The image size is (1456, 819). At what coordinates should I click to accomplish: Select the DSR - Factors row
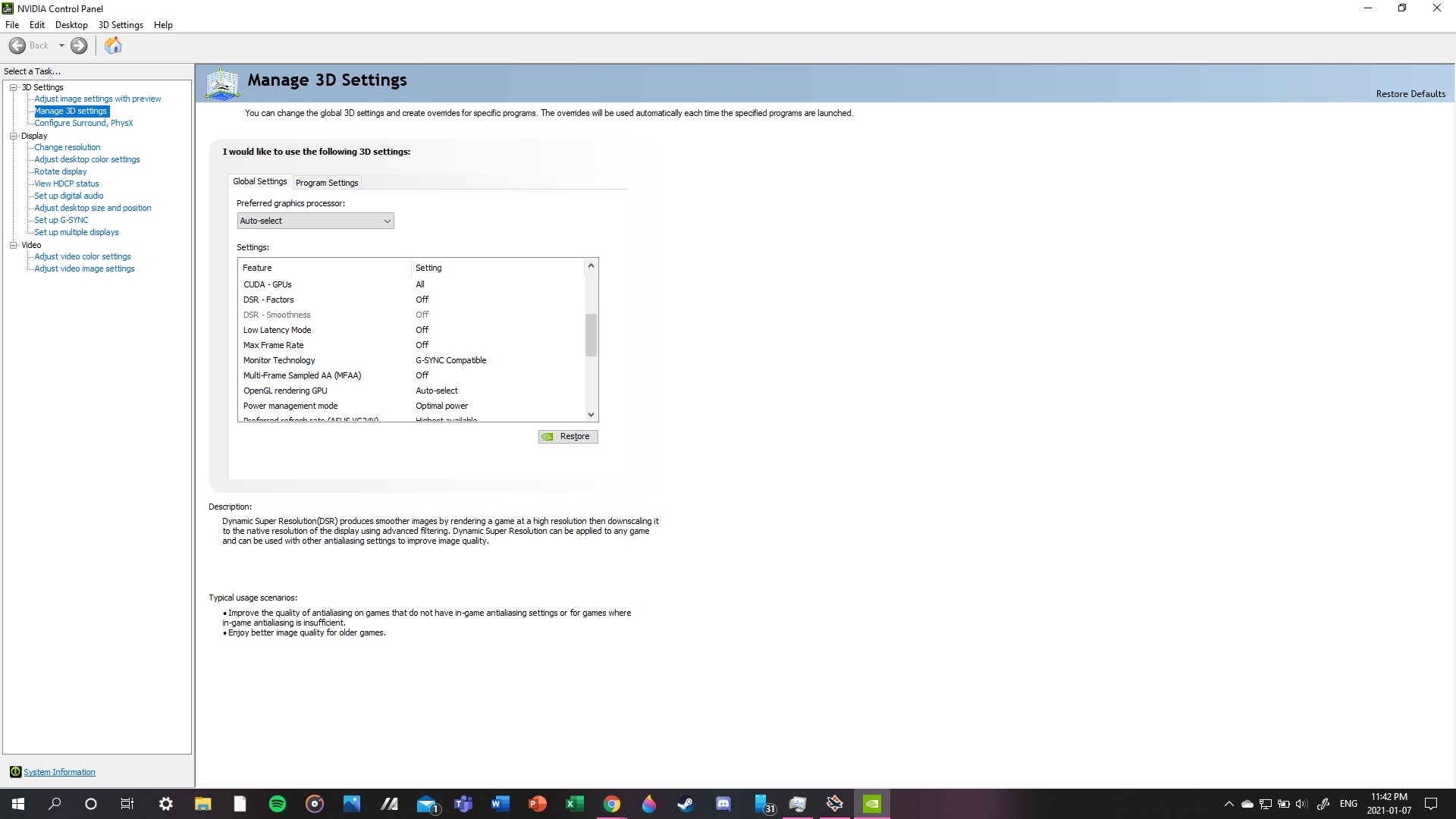pyautogui.click(x=411, y=300)
